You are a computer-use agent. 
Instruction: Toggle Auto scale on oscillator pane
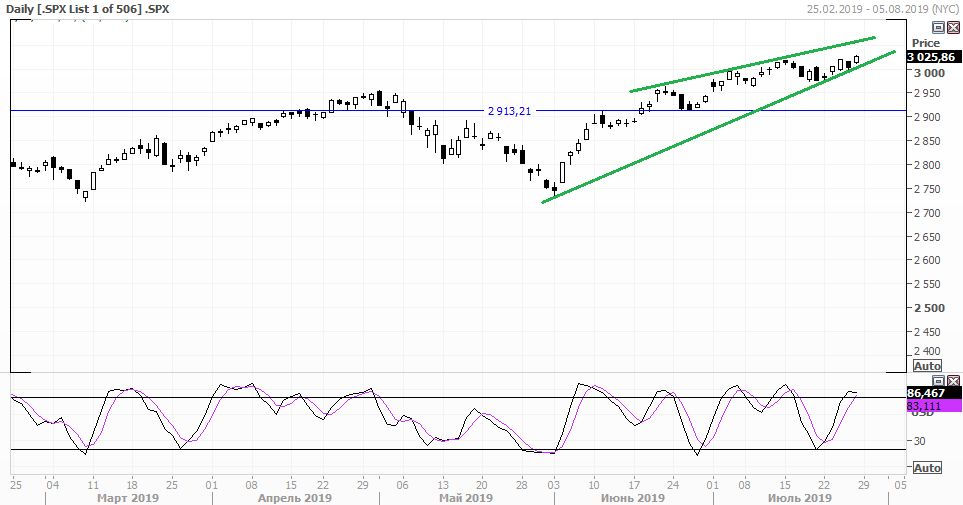click(927, 468)
